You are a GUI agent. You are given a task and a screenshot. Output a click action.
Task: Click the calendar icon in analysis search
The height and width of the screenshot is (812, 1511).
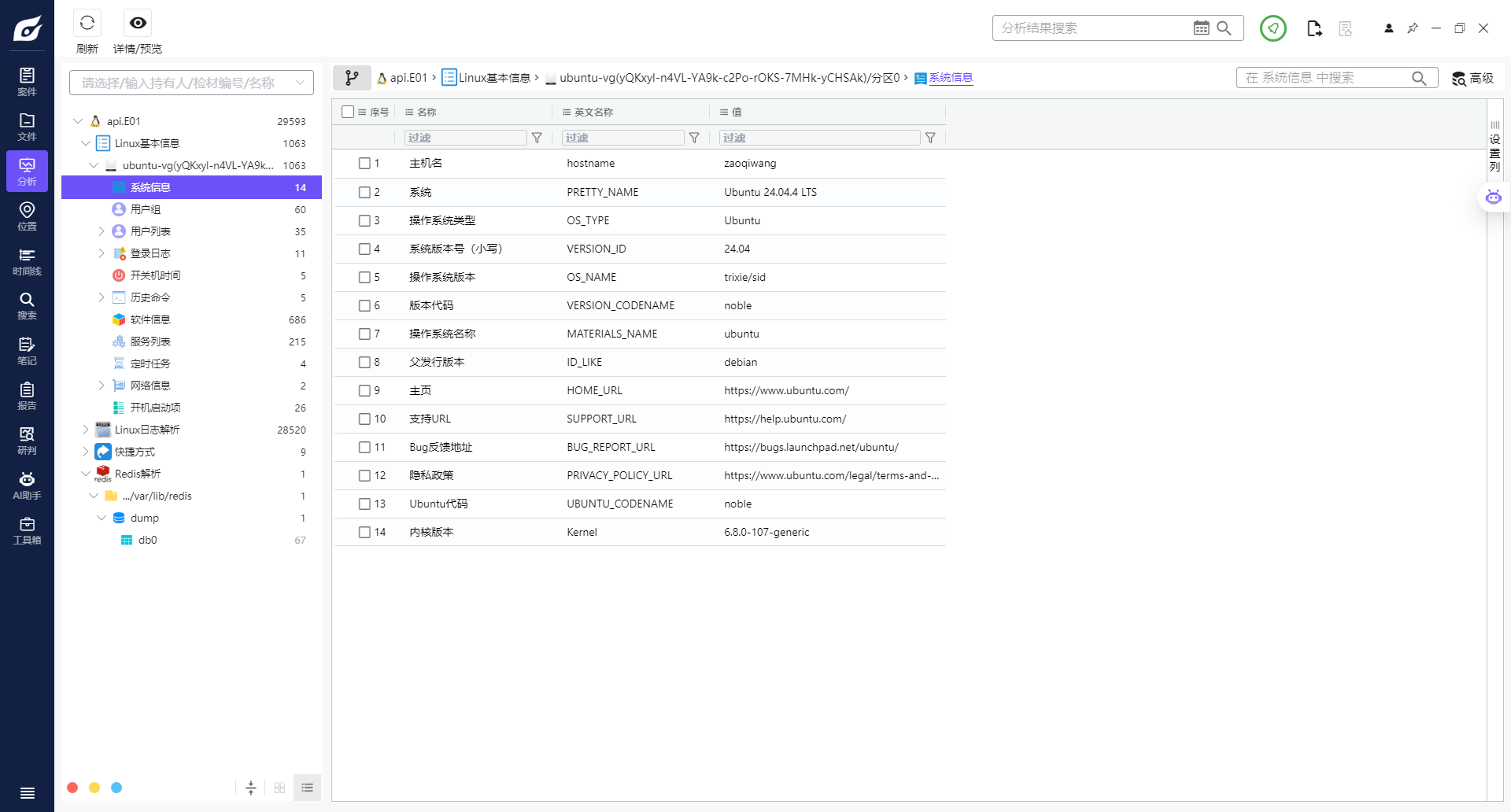pos(1201,28)
